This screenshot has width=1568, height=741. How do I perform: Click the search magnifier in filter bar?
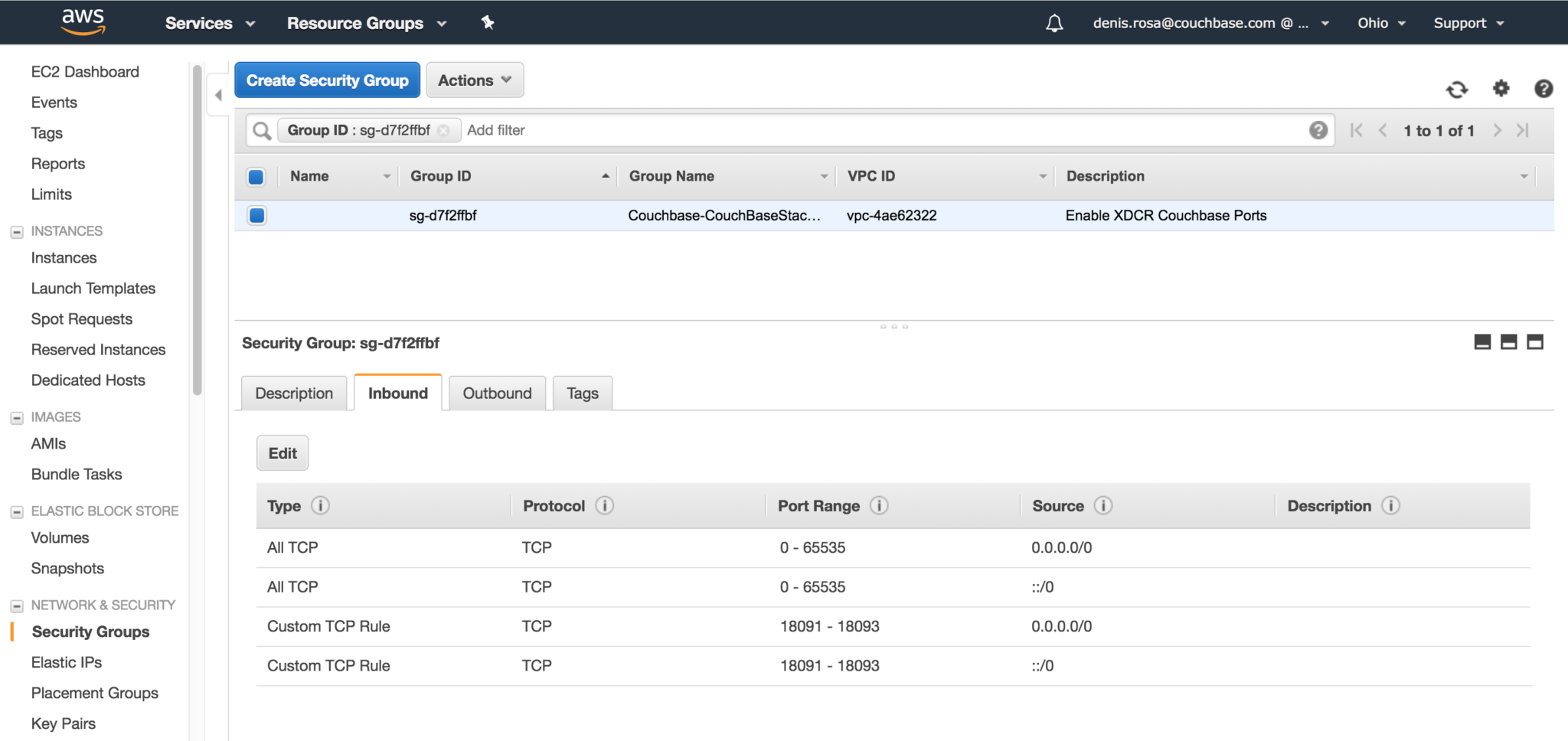pos(260,129)
